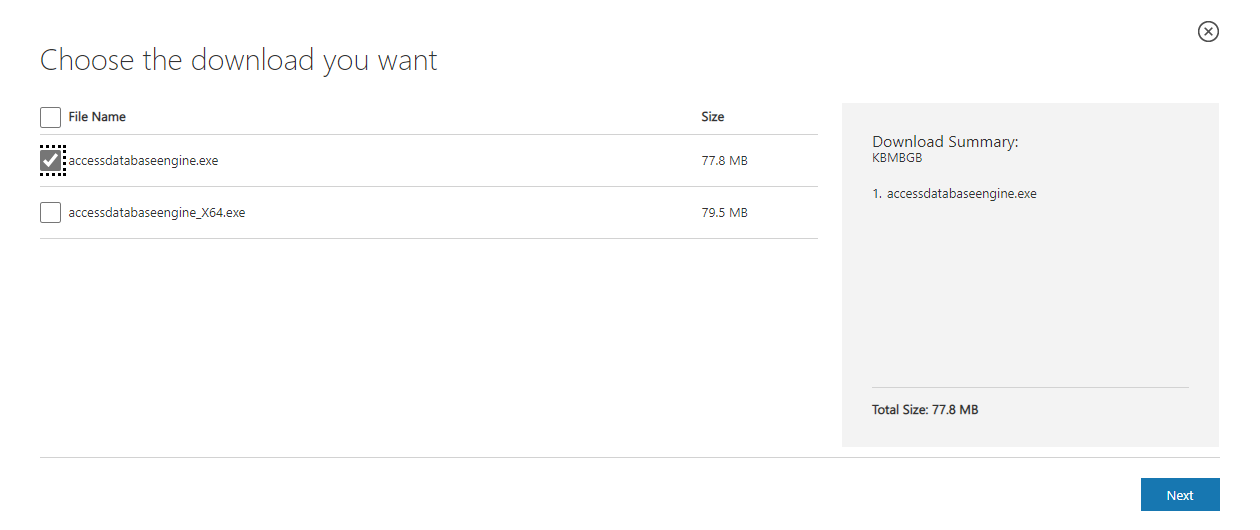
Task: Click blank space in accessdatabaseengine.exe row
Action: tap(460, 160)
